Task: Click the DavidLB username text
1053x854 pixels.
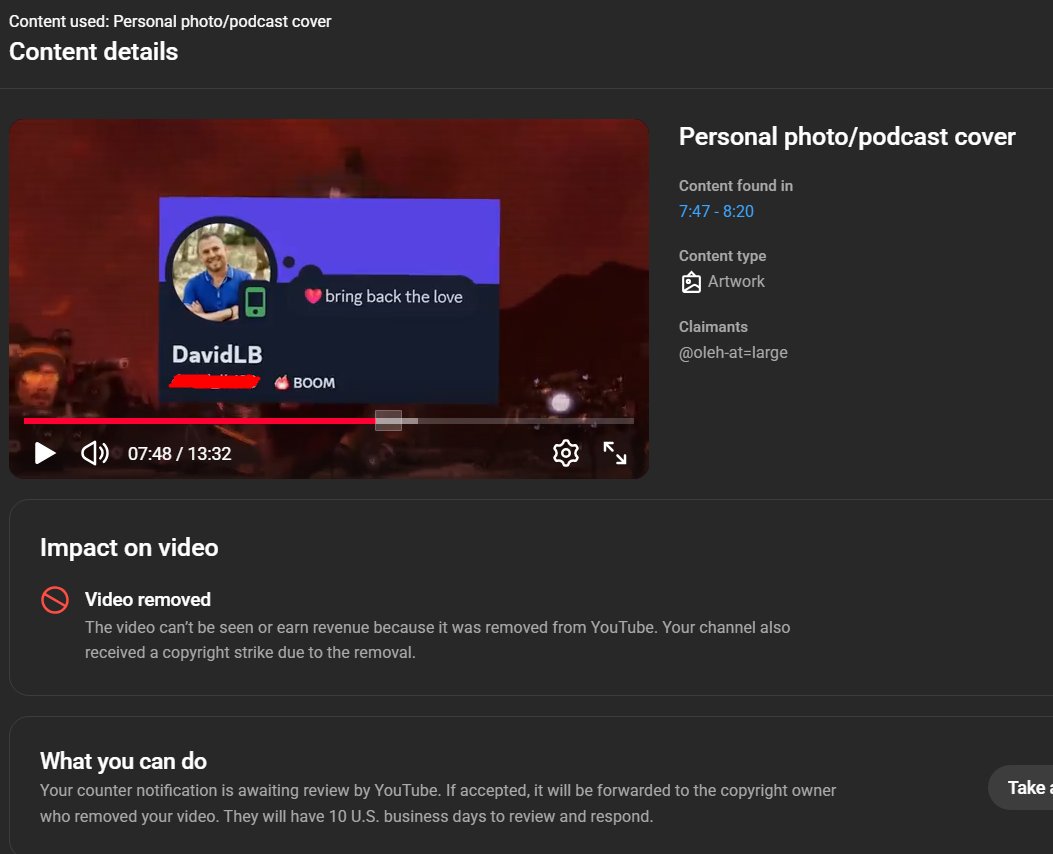Action: [x=217, y=354]
